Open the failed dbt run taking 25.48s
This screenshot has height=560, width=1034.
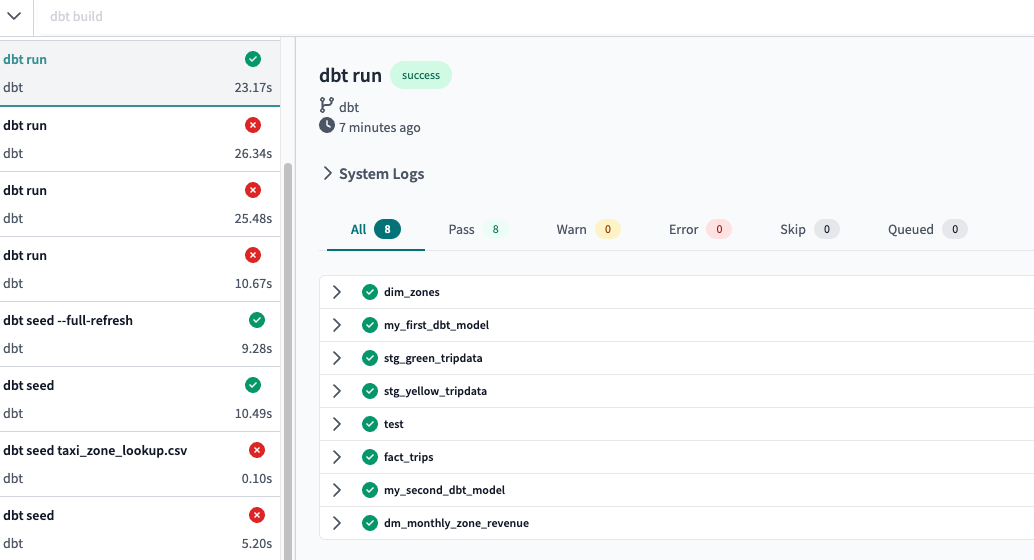tap(140, 204)
